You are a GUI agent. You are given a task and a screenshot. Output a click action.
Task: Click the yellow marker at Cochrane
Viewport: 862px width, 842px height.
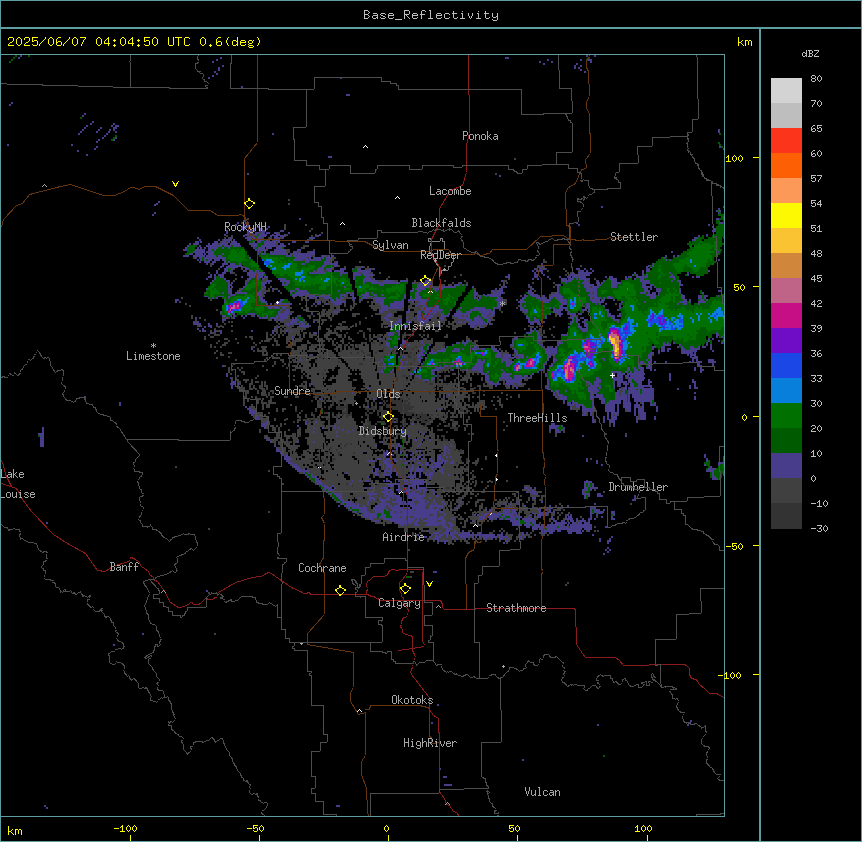(x=340, y=590)
